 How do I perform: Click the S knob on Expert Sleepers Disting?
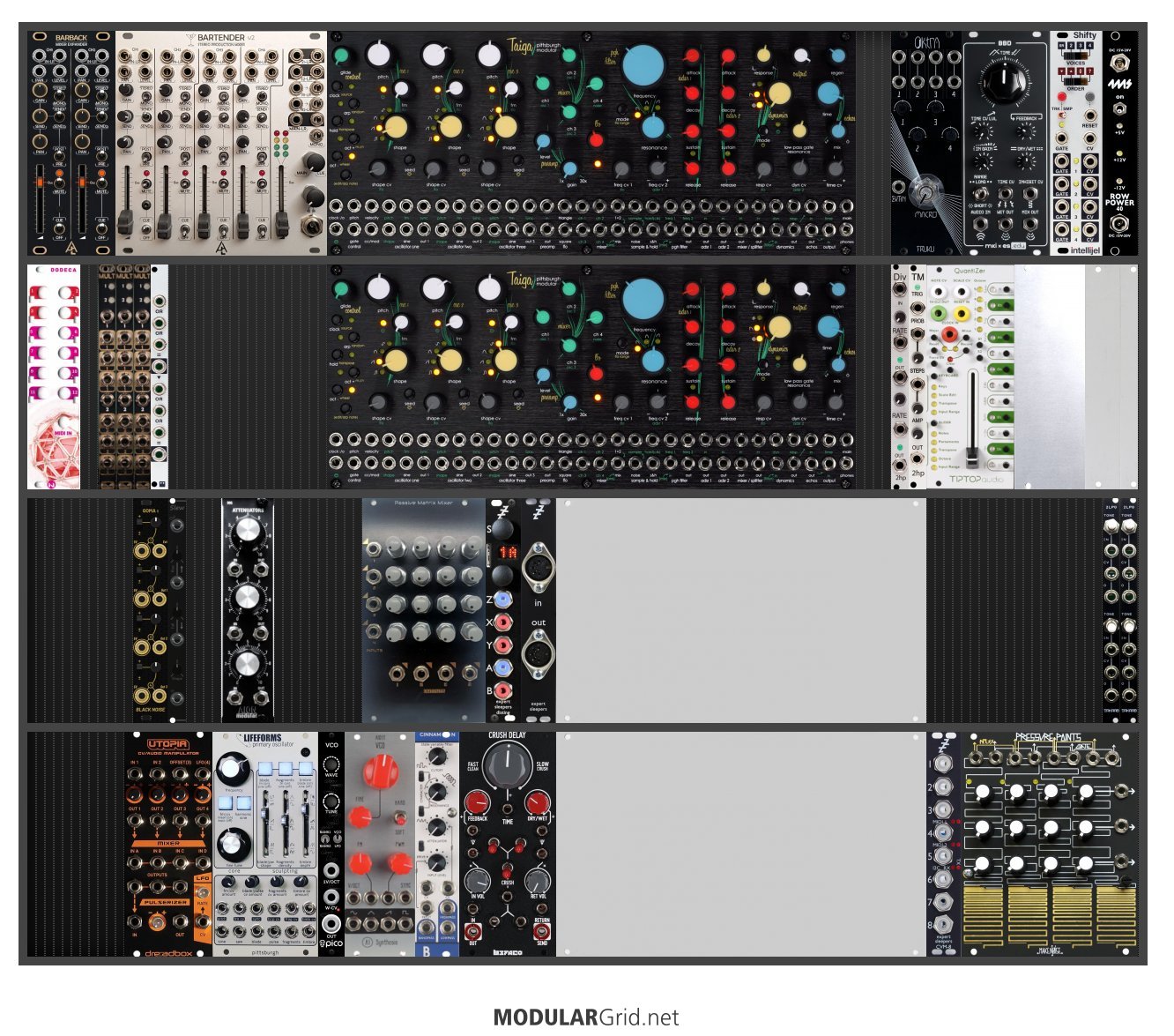(x=502, y=527)
